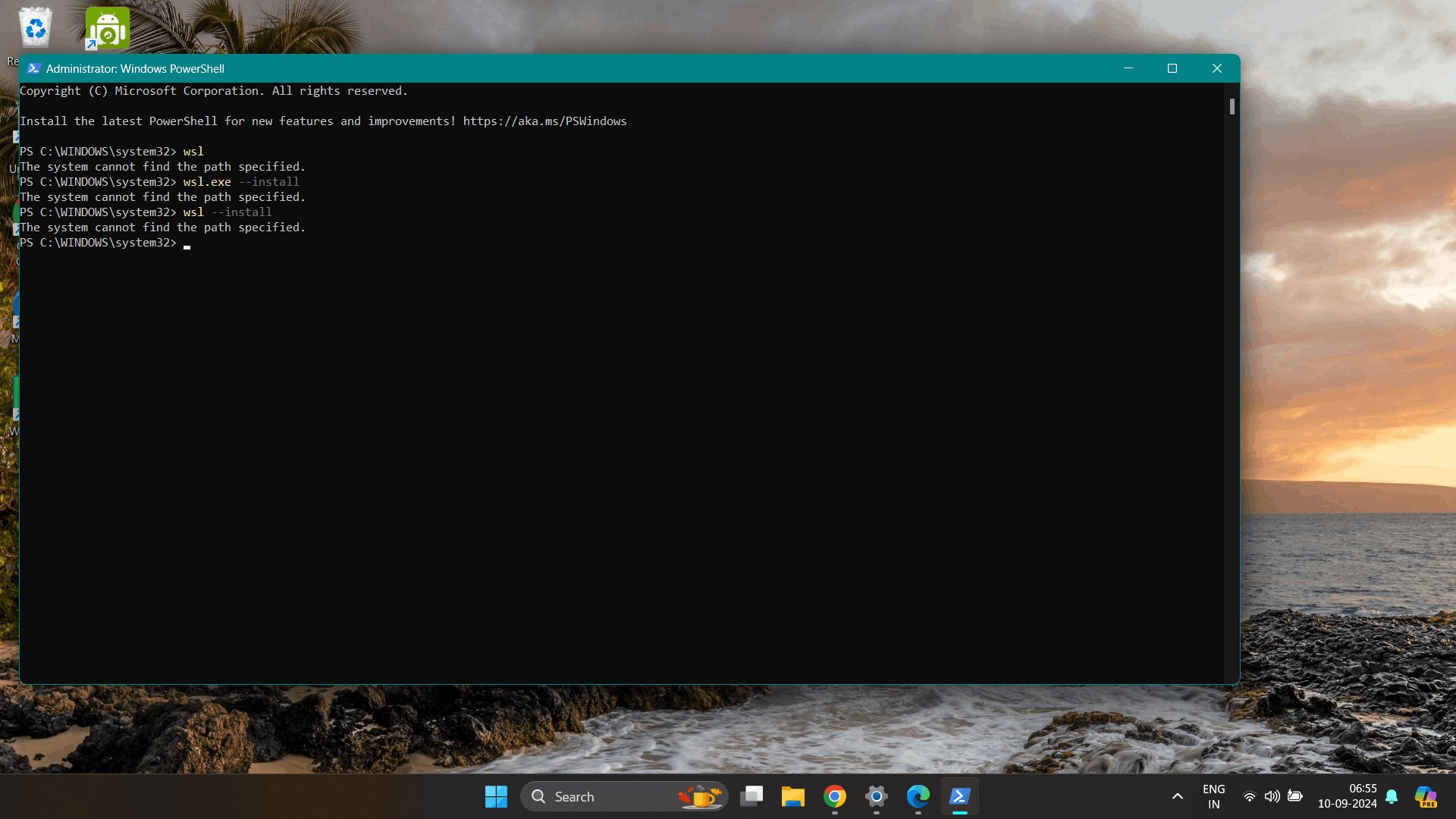1456x819 pixels.
Task: Click the volume speaker icon
Action: coord(1272,796)
